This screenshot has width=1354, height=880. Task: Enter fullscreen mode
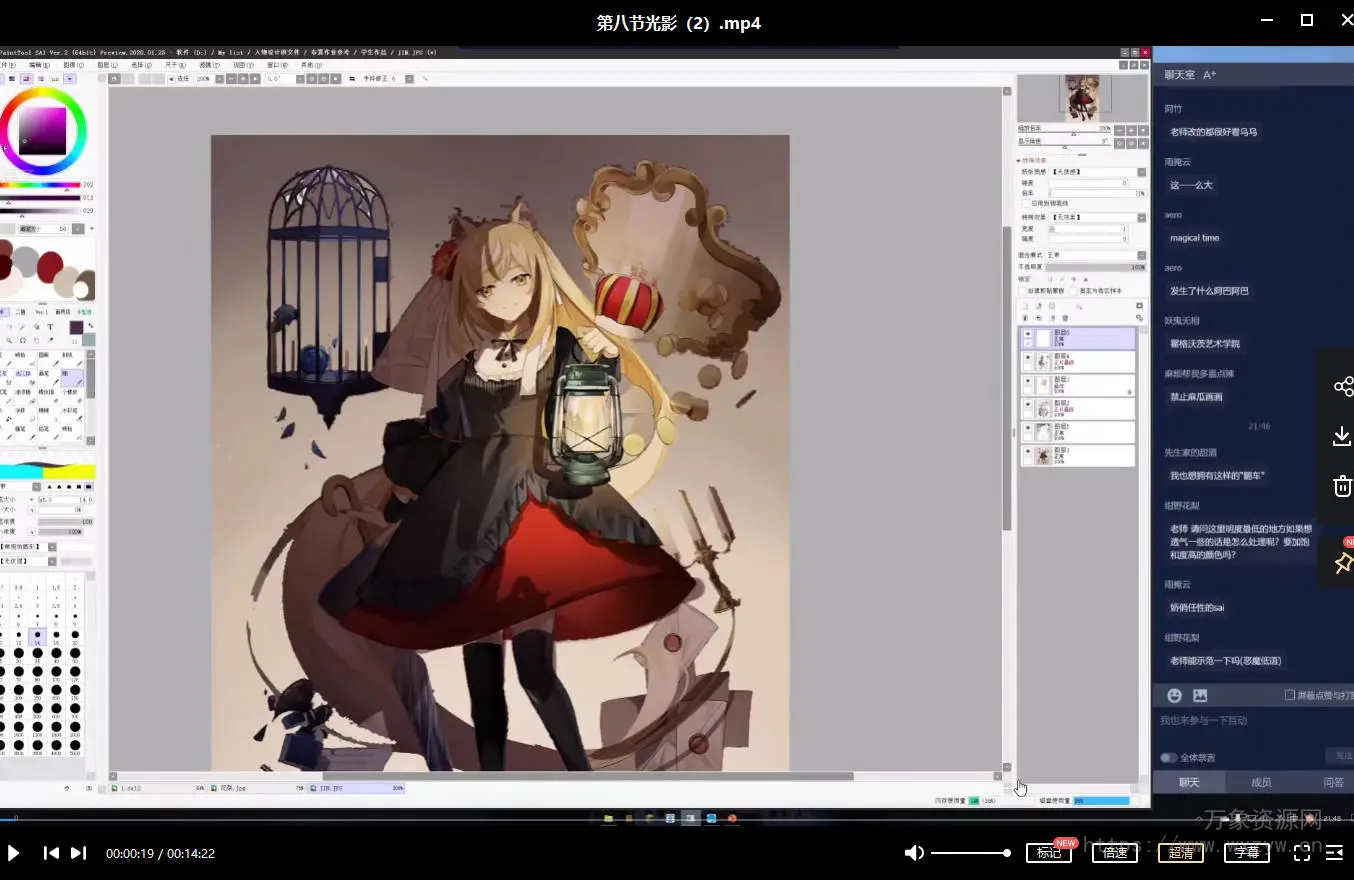[x=1302, y=853]
